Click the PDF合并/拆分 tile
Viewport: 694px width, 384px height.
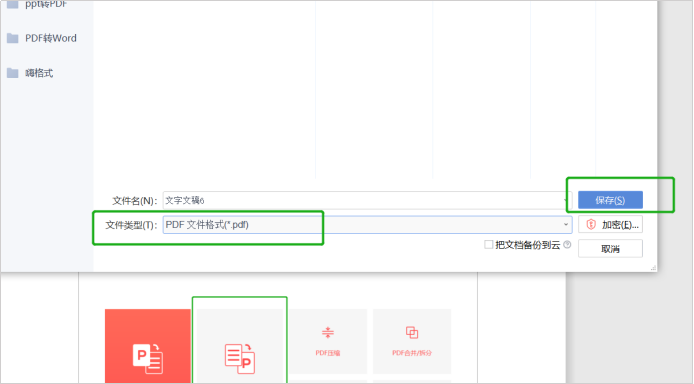tap(412, 341)
